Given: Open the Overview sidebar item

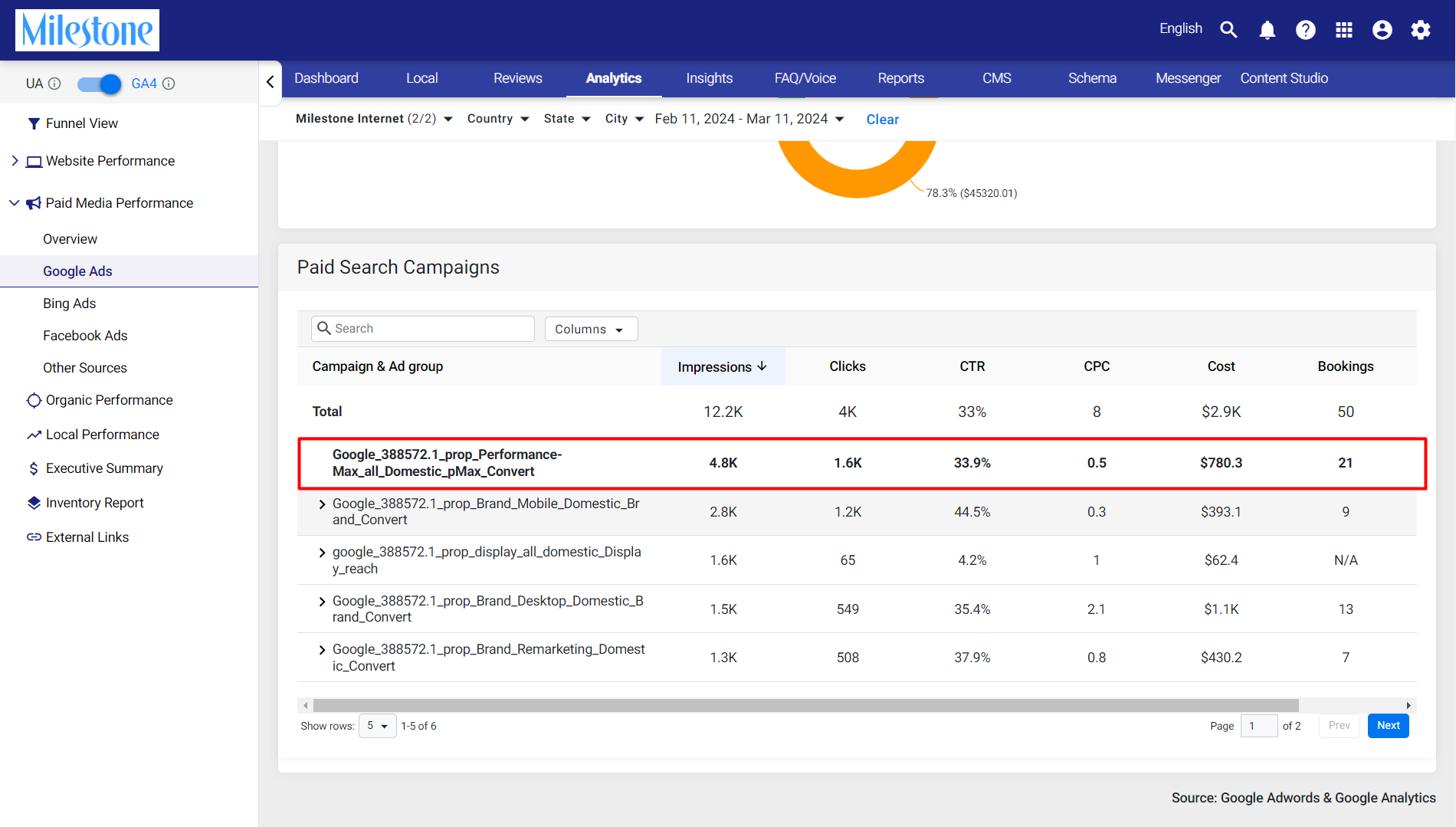Looking at the screenshot, I should pyautogui.click(x=70, y=239).
